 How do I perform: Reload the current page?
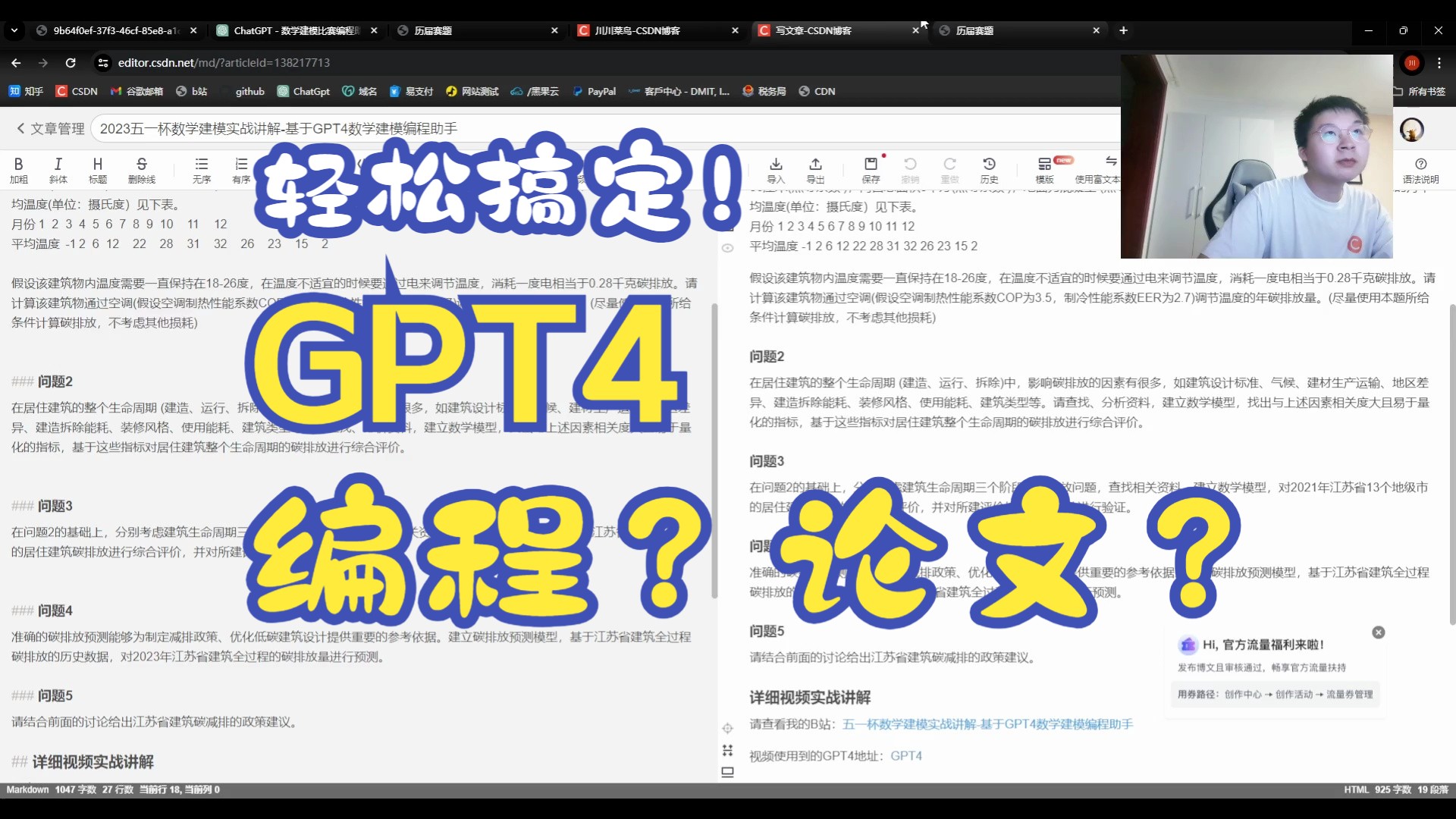pos(71,63)
